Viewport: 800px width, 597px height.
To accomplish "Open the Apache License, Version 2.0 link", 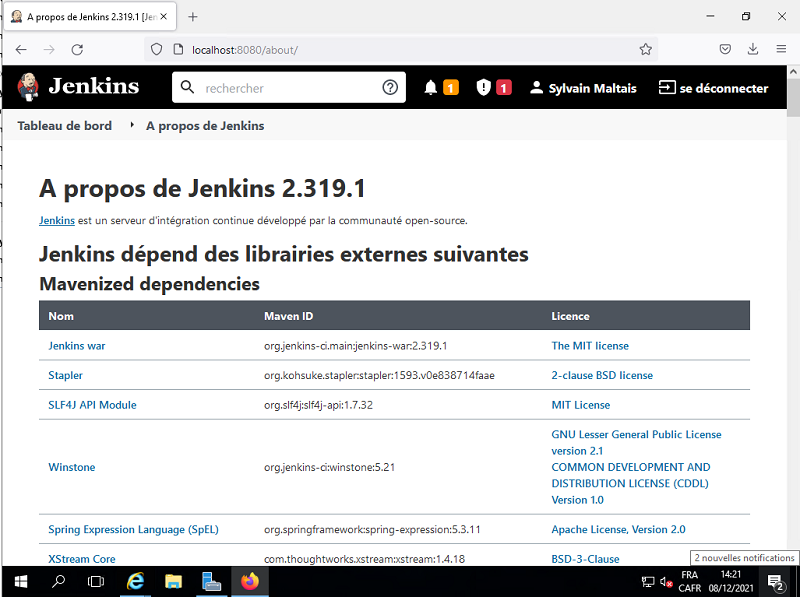I will (618, 529).
